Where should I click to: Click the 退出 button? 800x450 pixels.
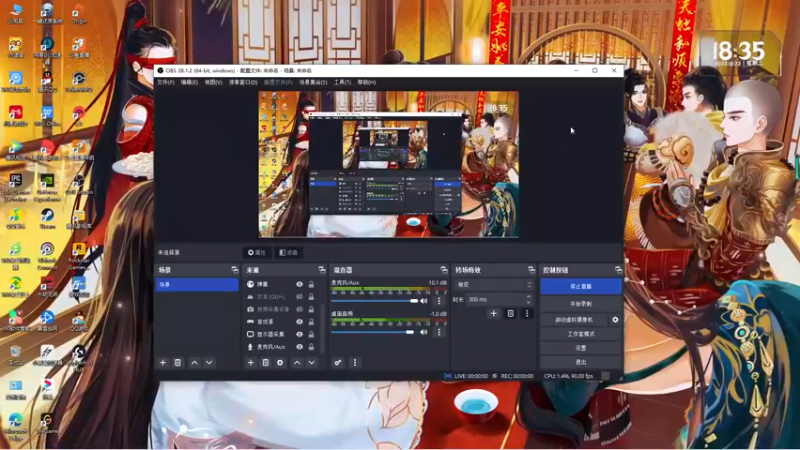[x=581, y=362]
